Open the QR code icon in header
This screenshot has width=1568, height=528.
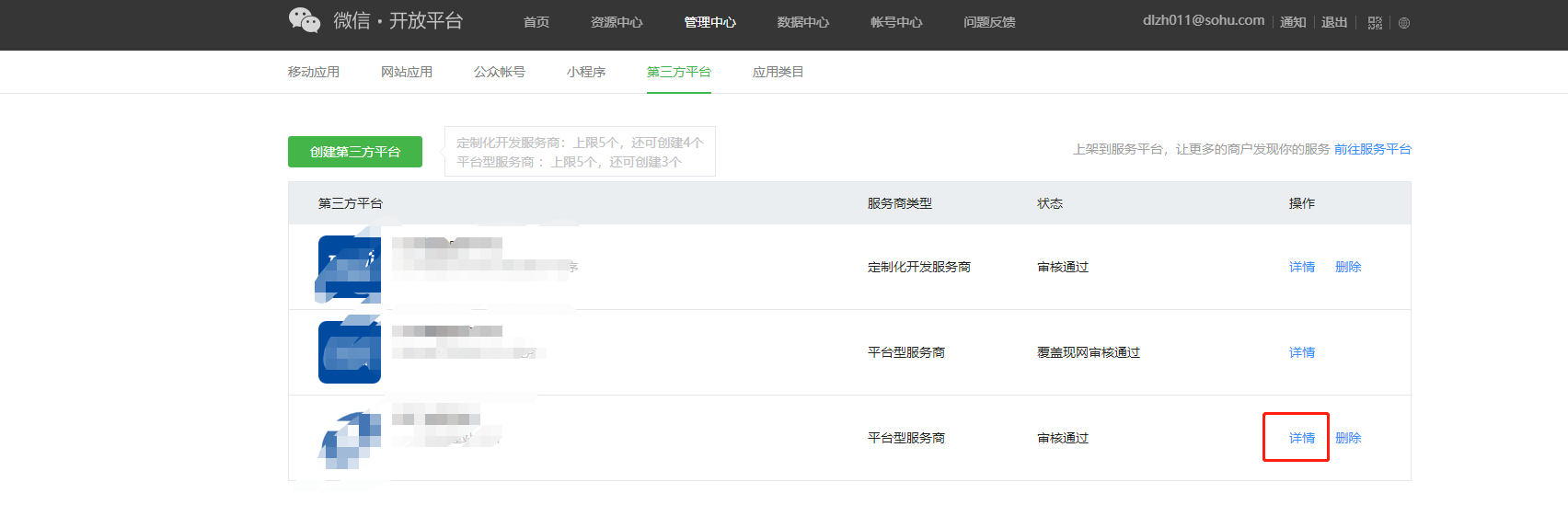pos(1375,23)
